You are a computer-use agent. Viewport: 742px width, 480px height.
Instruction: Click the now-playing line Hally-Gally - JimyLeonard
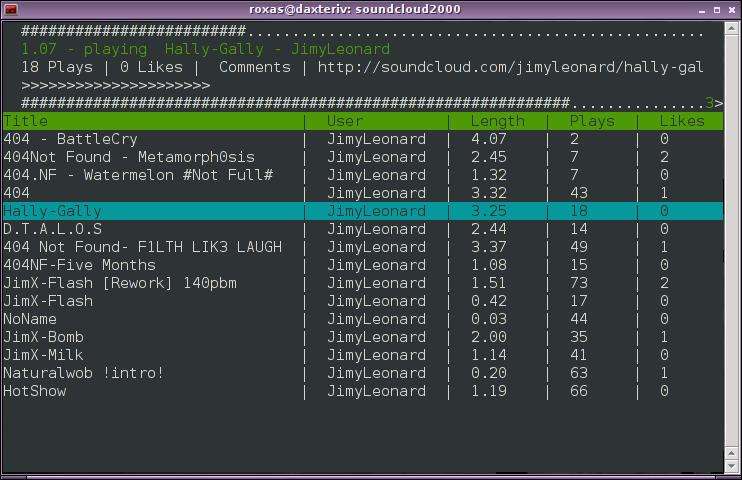(x=277, y=49)
